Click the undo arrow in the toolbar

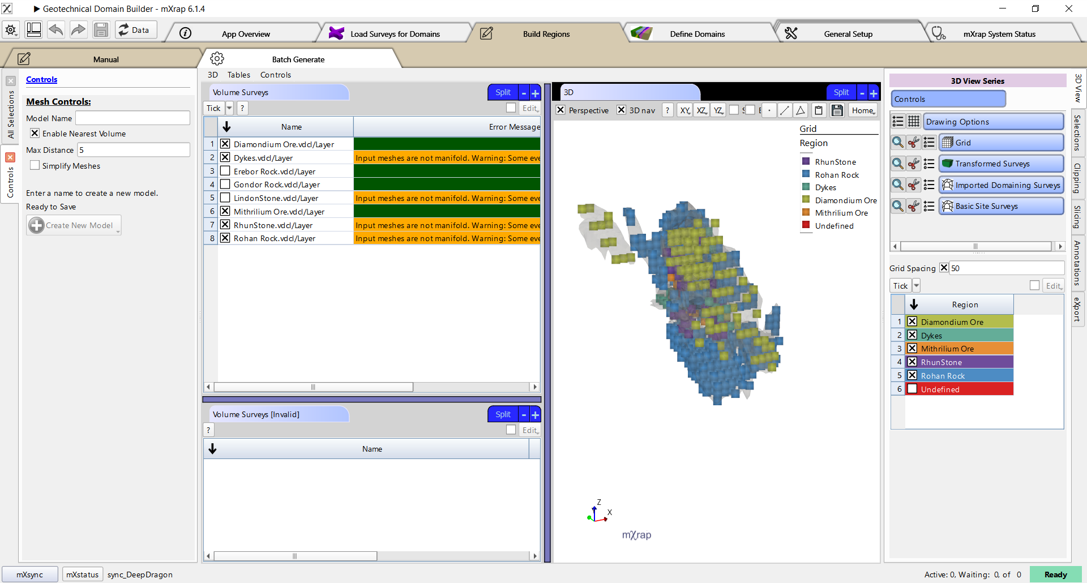55,30
